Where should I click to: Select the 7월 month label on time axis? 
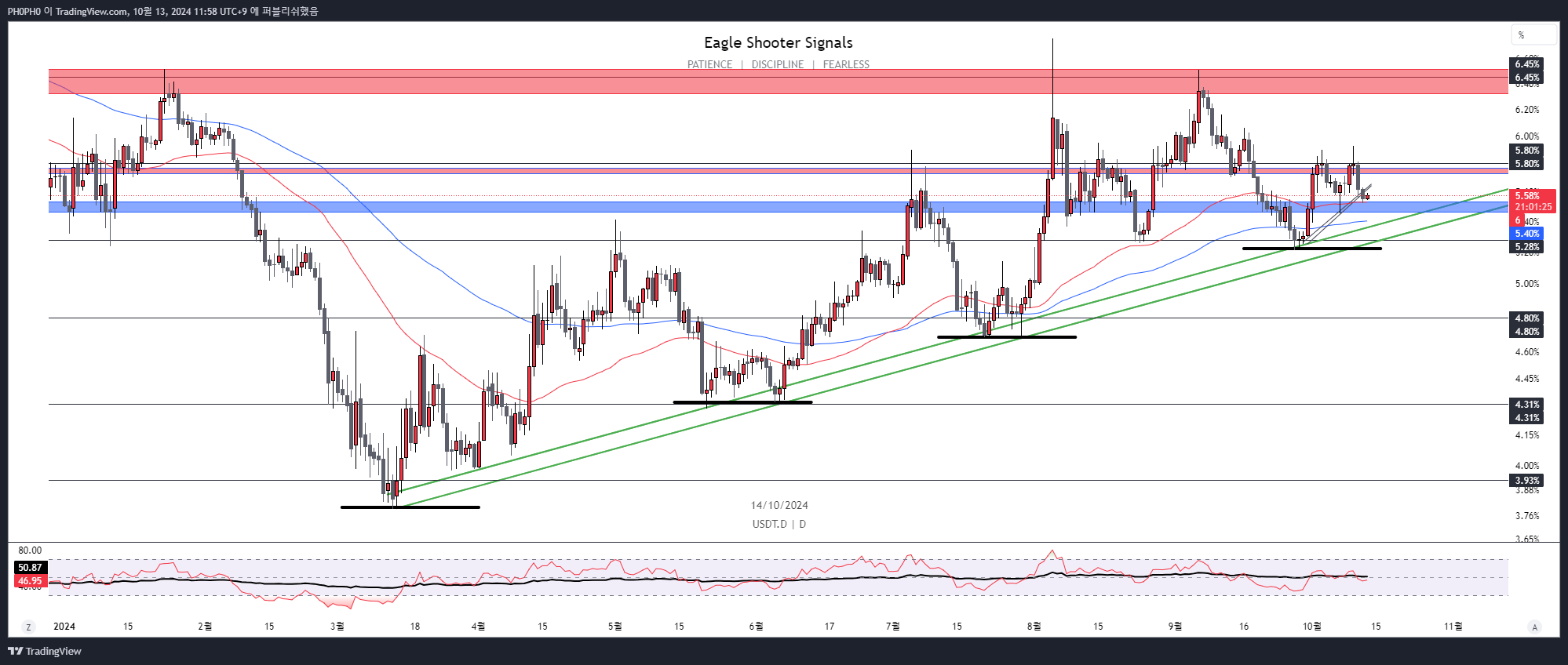coord(892,627)
